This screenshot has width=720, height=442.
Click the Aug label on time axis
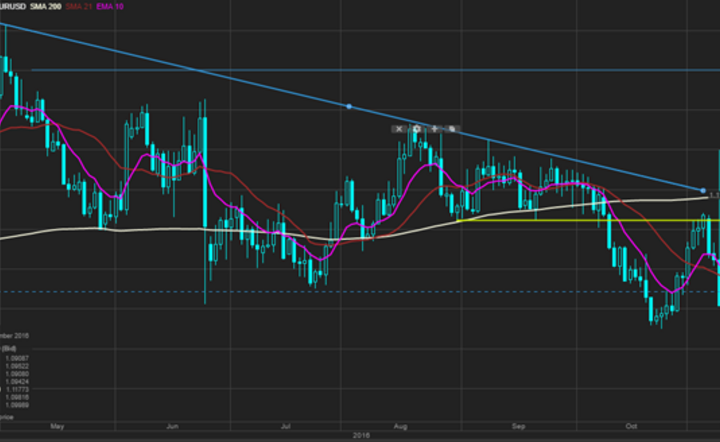click(400, 426)
